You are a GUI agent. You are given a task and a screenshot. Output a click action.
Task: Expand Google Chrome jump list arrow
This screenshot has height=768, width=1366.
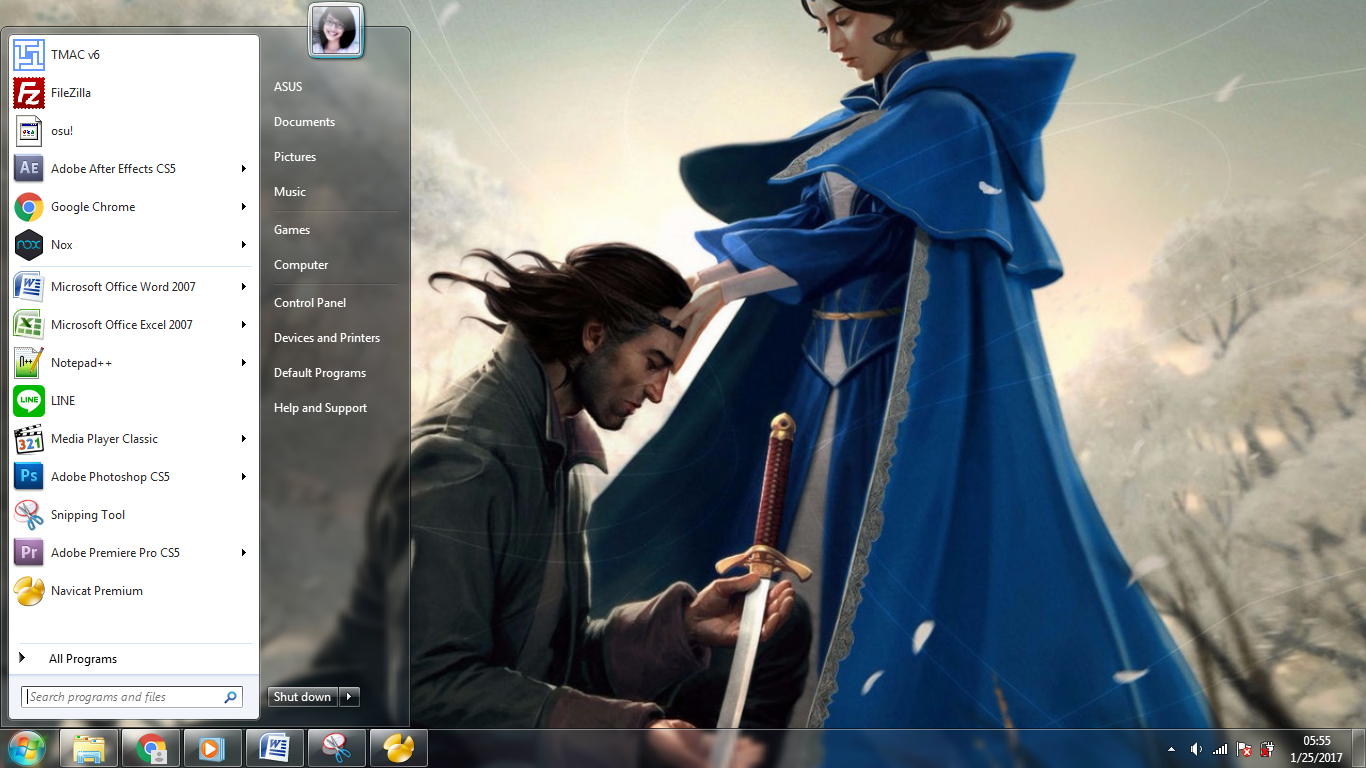pos(243,207)
